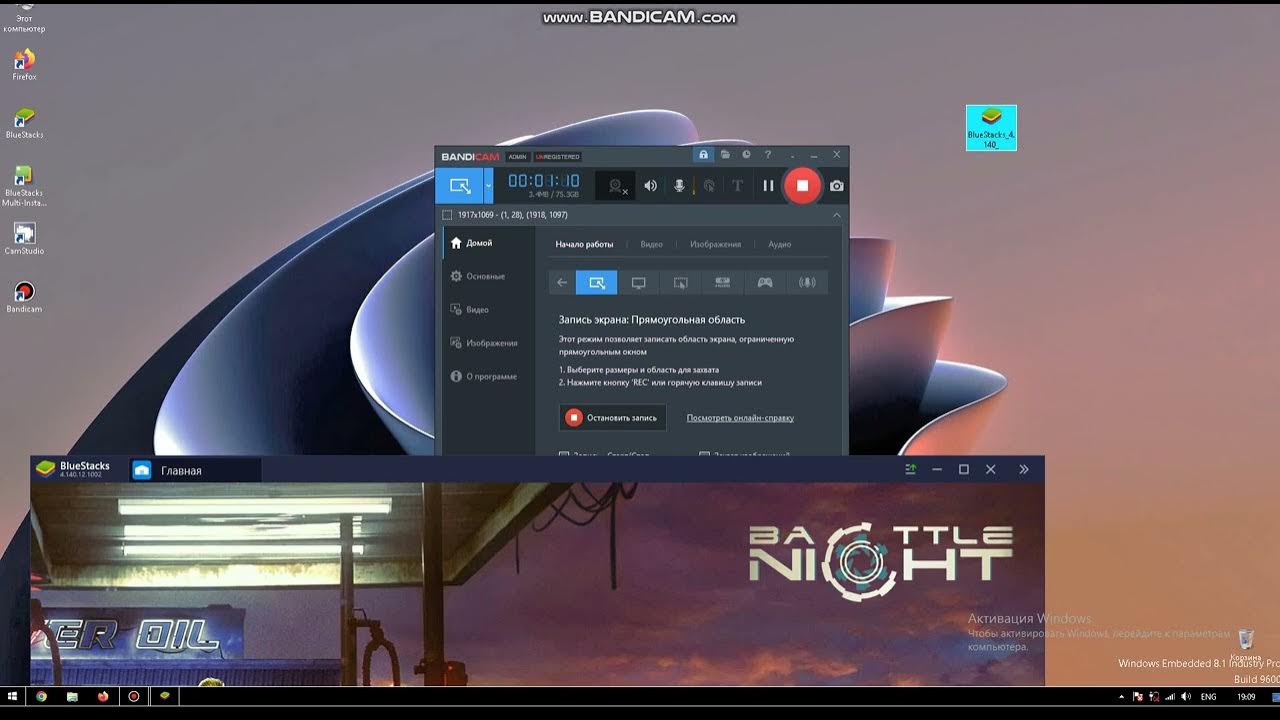Screen dimensions: 1280x720
Task: Show hidden tray icons arrow
Action: (x=1122, y=696)
